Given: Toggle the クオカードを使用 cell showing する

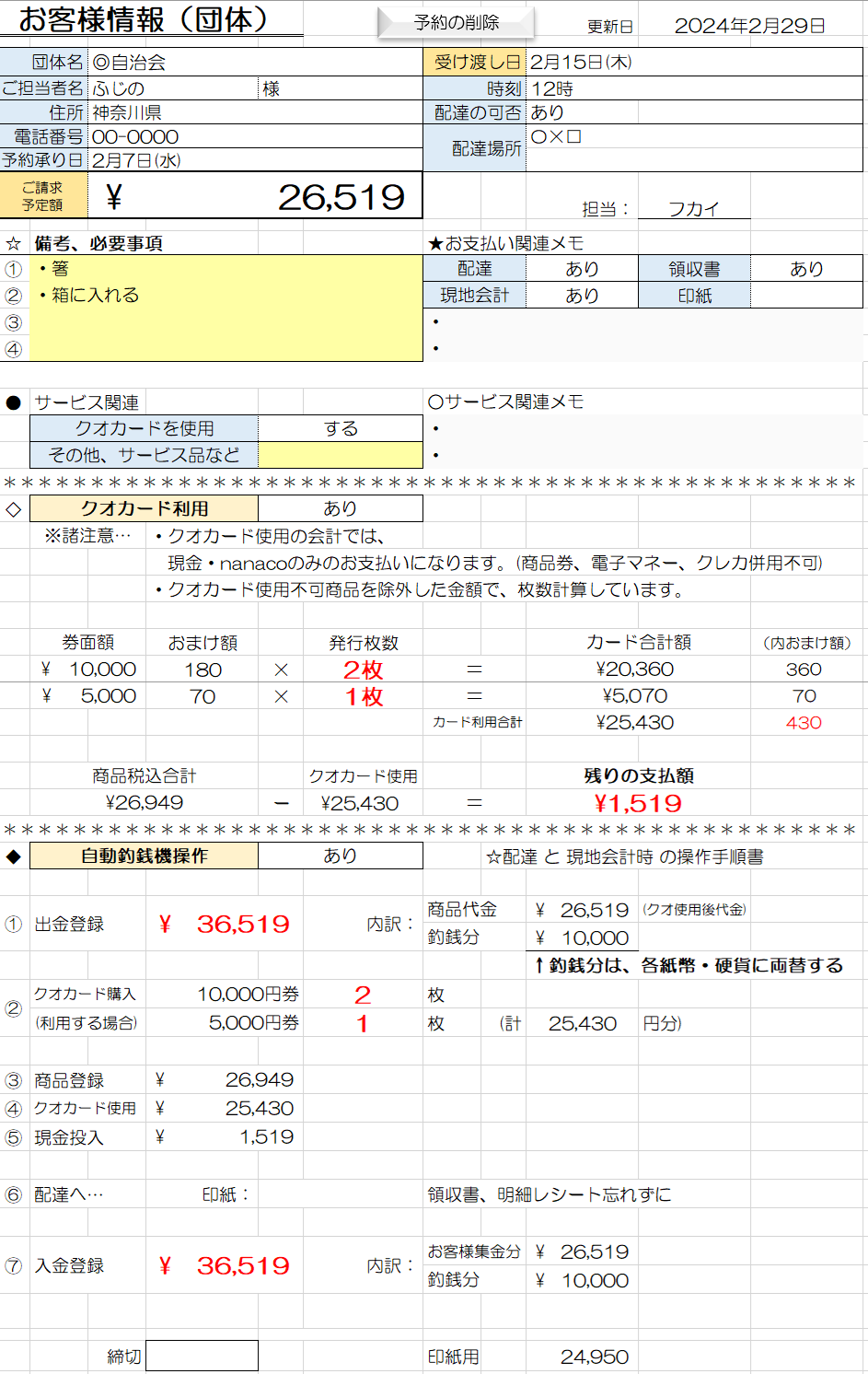Looking at the screenshot, I should (x=341, y=429).
